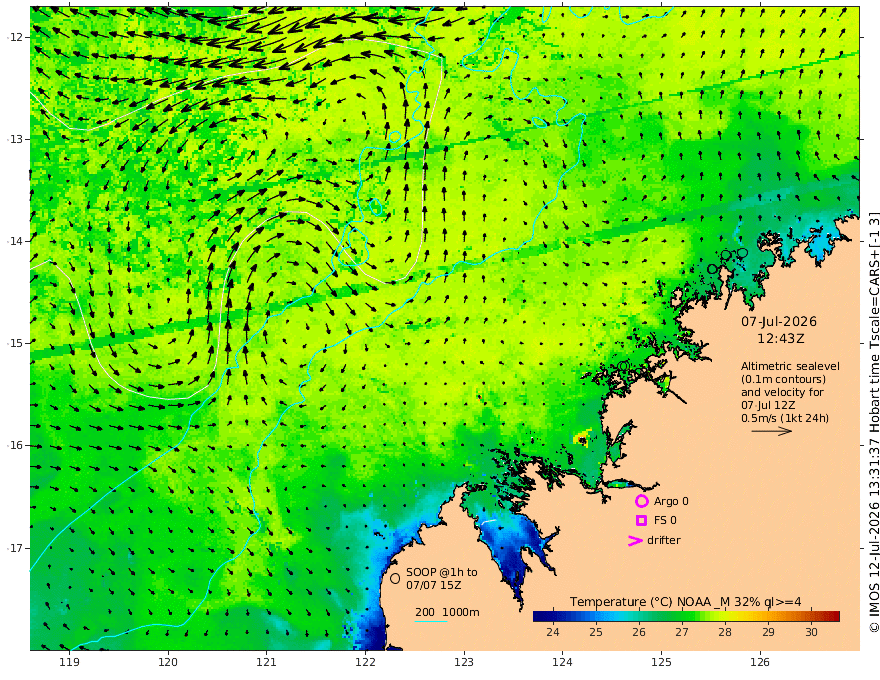Click the colorbar tick label 24
The width and height of the screenshot is (880, 680).
point(553,632)
